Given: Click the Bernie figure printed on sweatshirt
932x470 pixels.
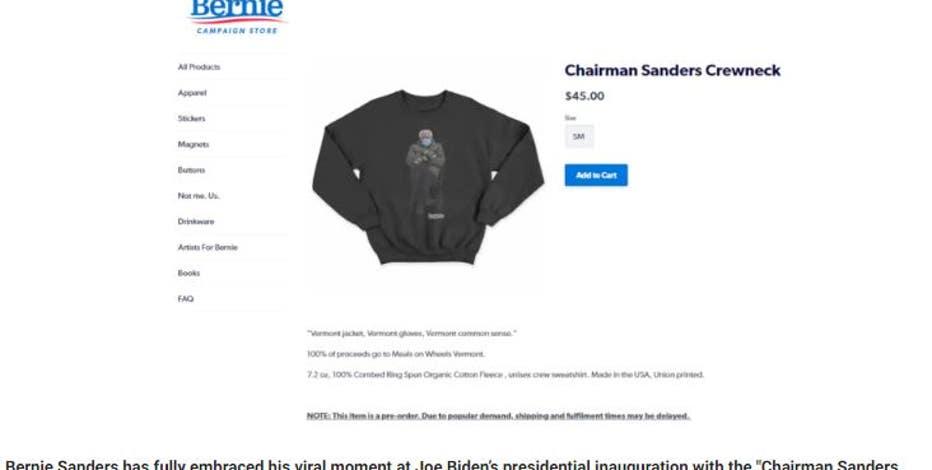Looking at the screenshot, I should pyautogui.click(x=426, y=171).
